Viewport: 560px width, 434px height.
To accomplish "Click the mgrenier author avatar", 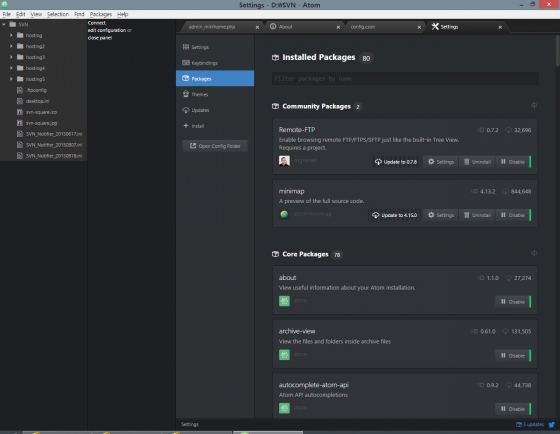I will (x=284, y=161).
